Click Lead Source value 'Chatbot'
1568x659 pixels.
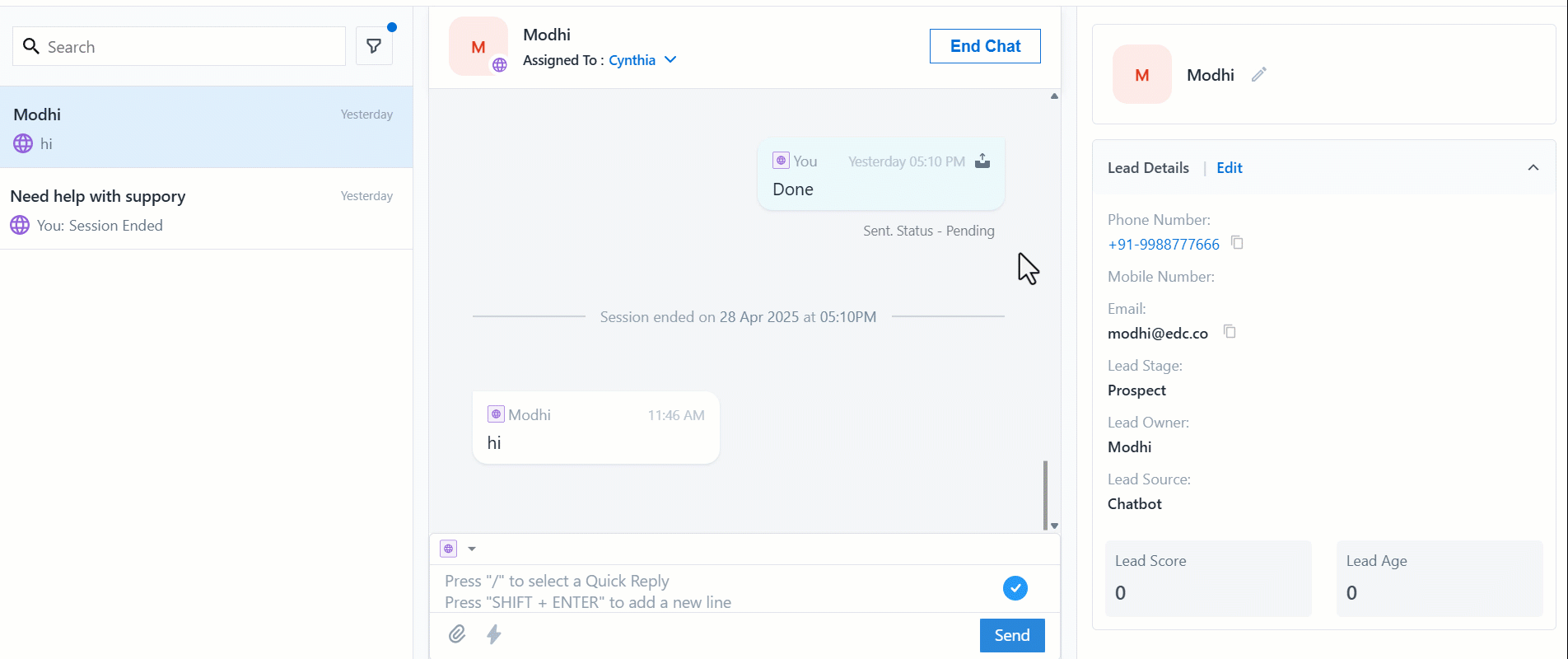point(1135,504)
